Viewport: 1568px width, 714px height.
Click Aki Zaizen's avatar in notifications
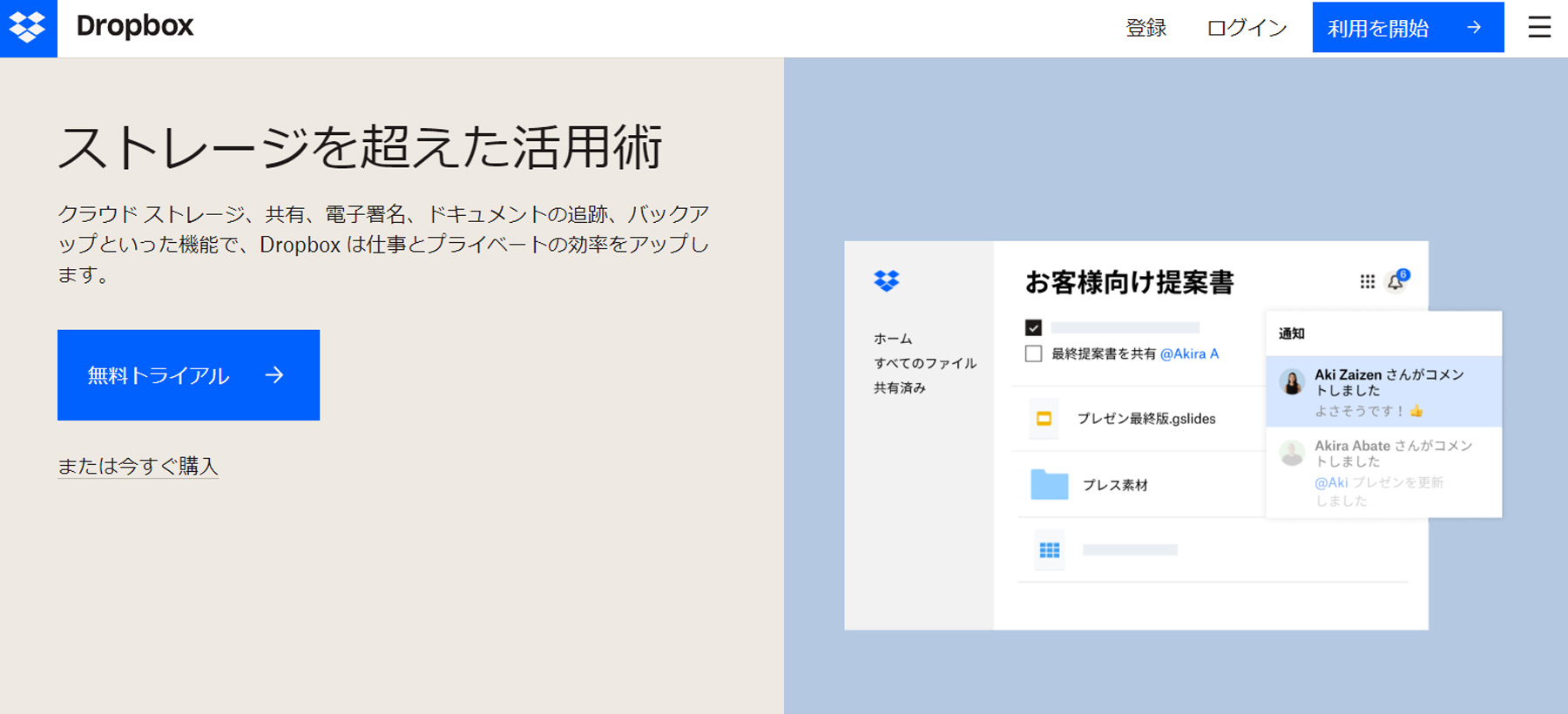(1292, 381)
